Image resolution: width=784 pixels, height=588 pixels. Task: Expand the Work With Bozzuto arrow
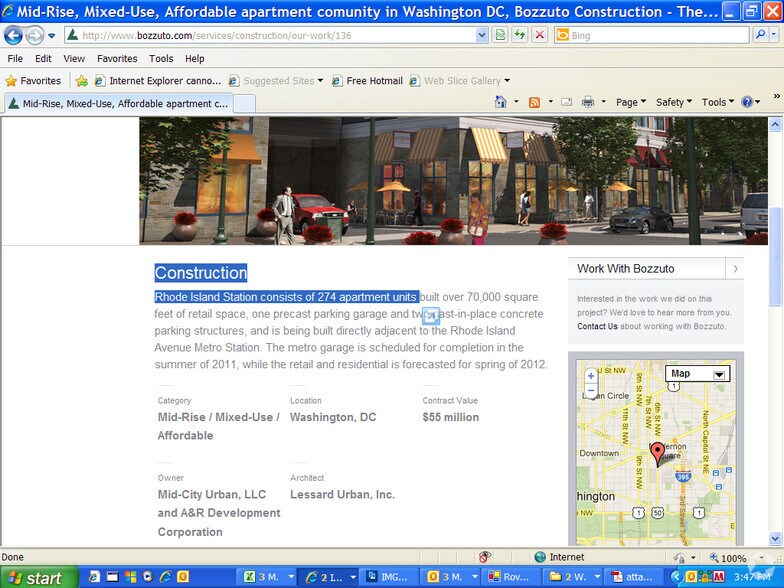(735, 269)
